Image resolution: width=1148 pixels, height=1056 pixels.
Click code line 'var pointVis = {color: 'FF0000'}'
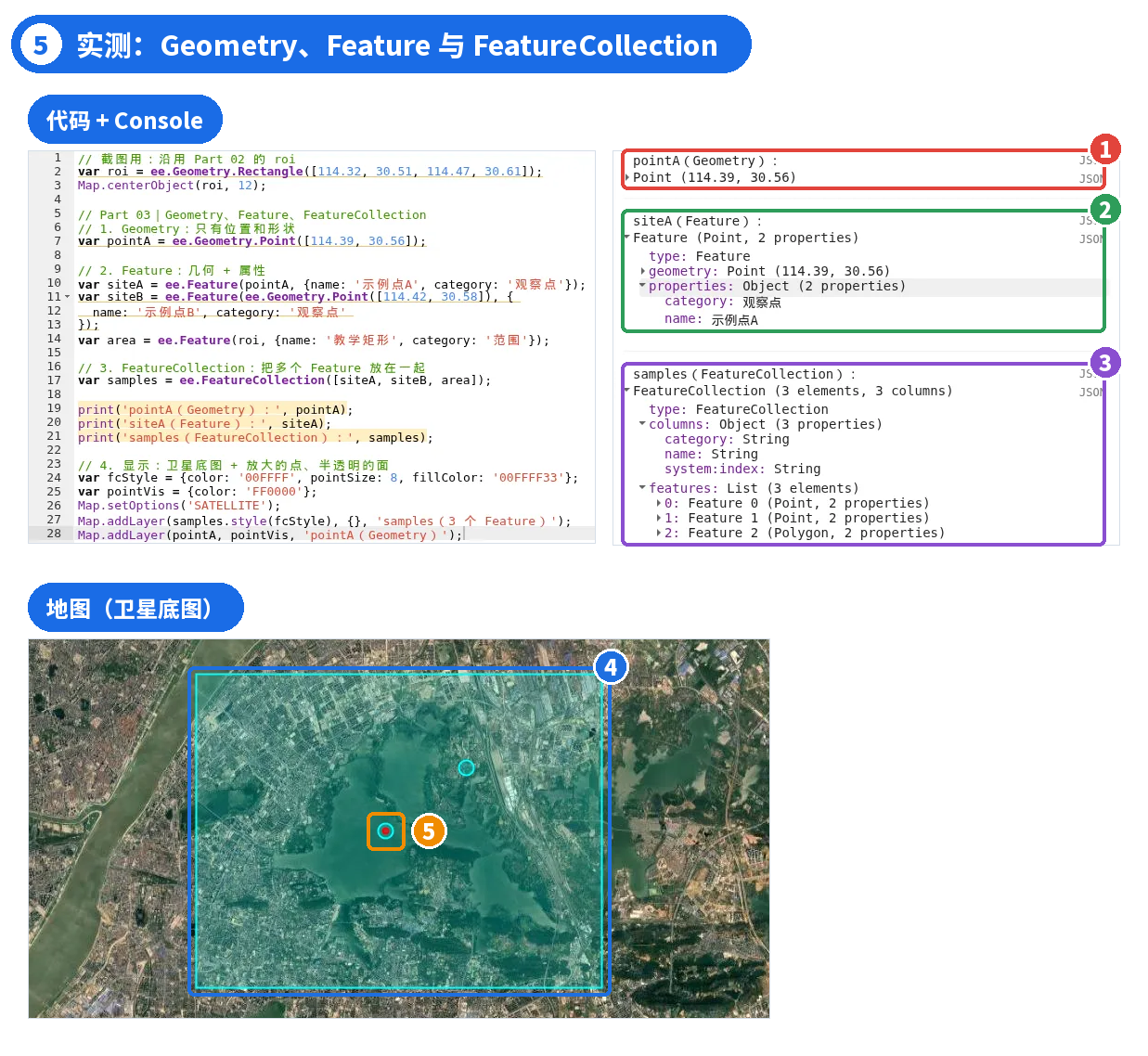198,492
